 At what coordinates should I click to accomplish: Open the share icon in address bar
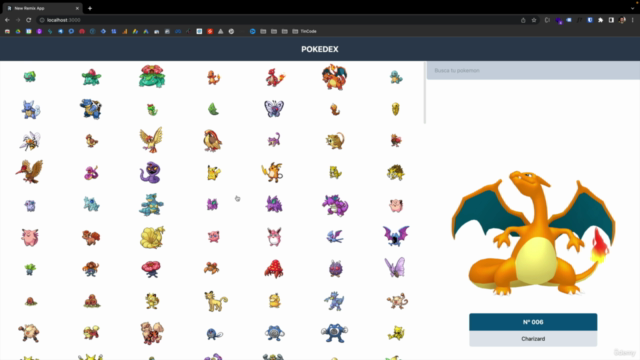(x=523, y=20)
